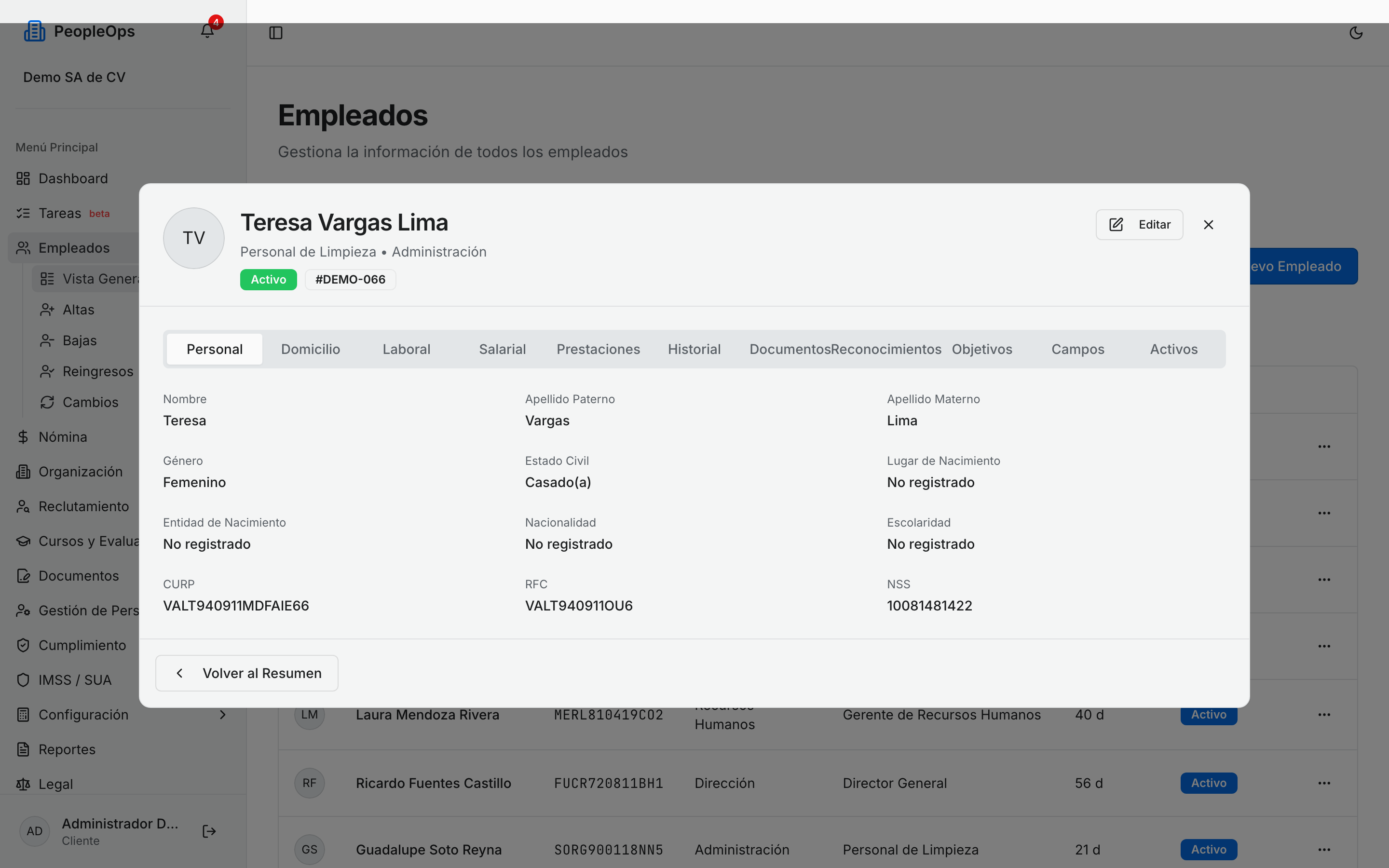Image resolution: width=1389 pixels, height=868 pixels.
Task: Click the TV avatar circle
Action: click(x=193, y=238)
